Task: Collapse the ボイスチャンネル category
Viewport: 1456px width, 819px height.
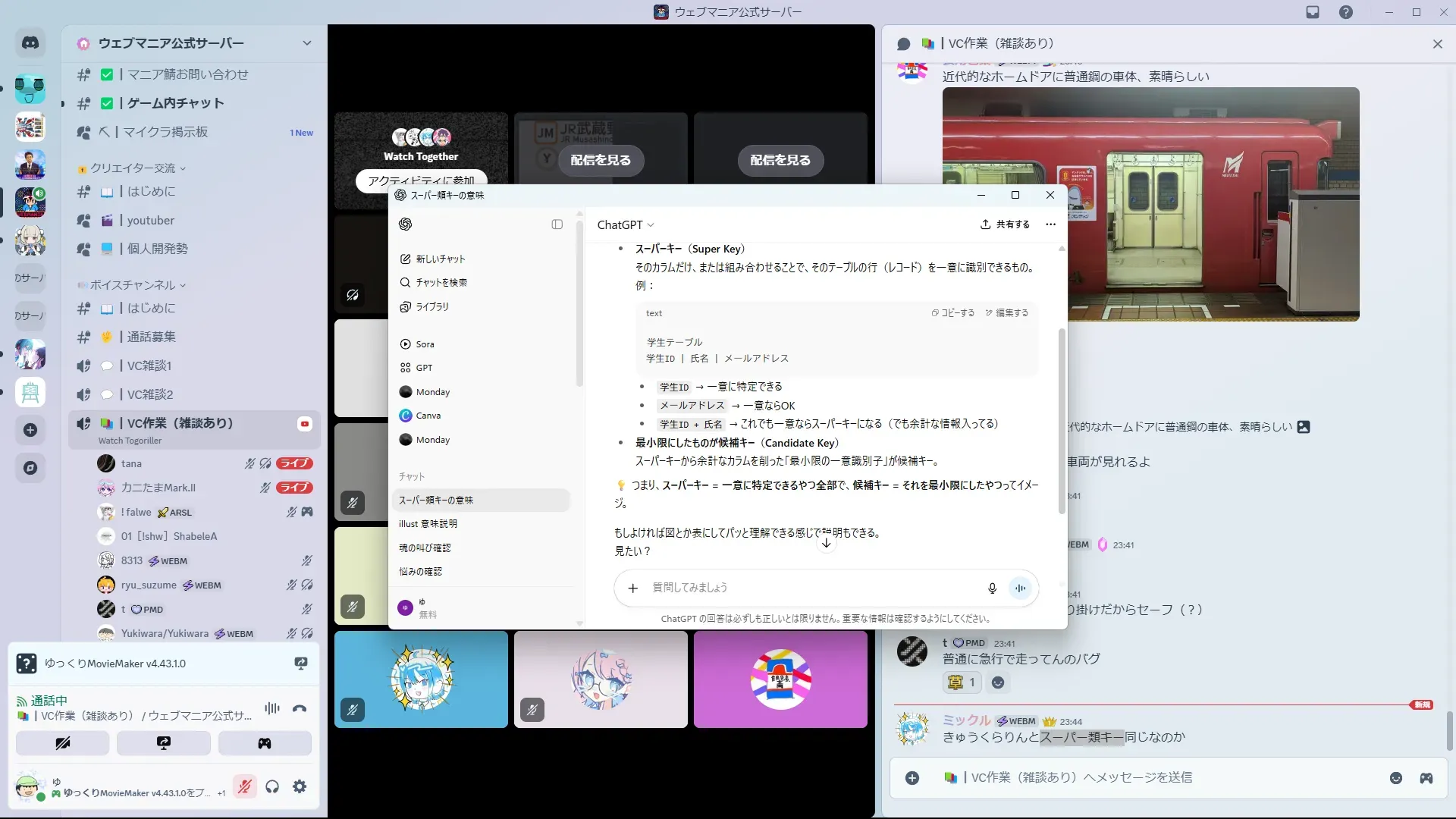Action: (x=133, y=285)
